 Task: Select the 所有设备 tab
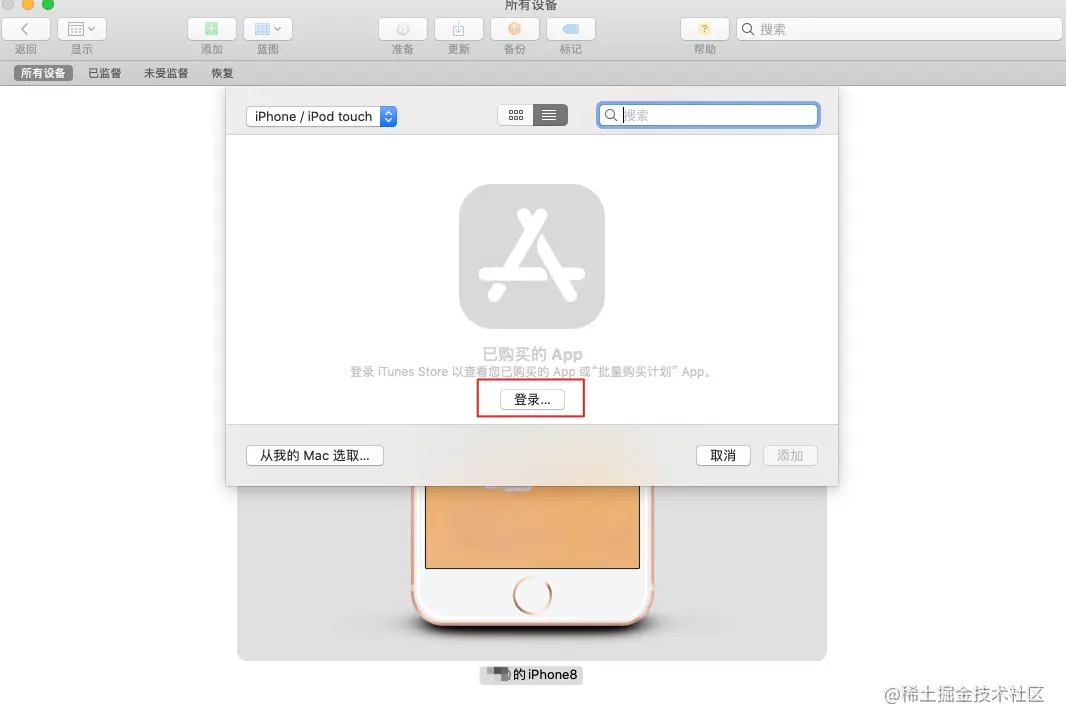pyautogui.click(x=43, y=73)
